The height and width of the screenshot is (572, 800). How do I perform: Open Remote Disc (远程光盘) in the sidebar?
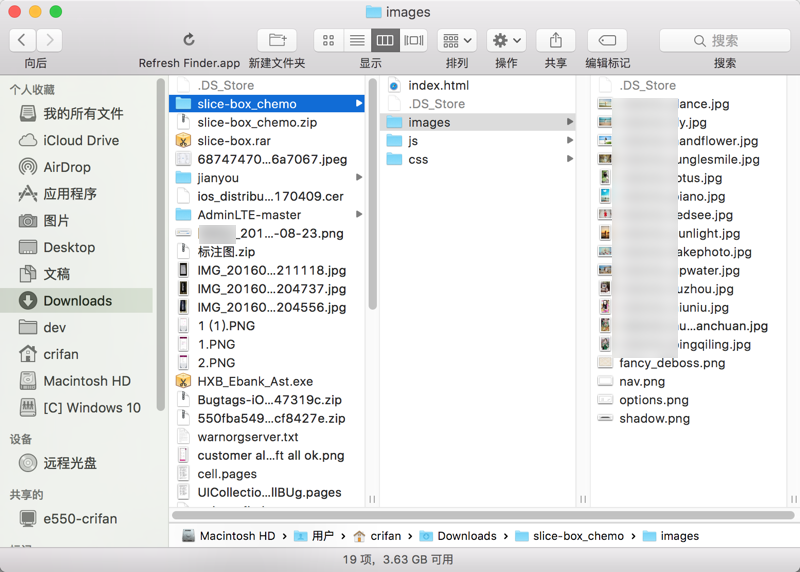click(77, 463)
